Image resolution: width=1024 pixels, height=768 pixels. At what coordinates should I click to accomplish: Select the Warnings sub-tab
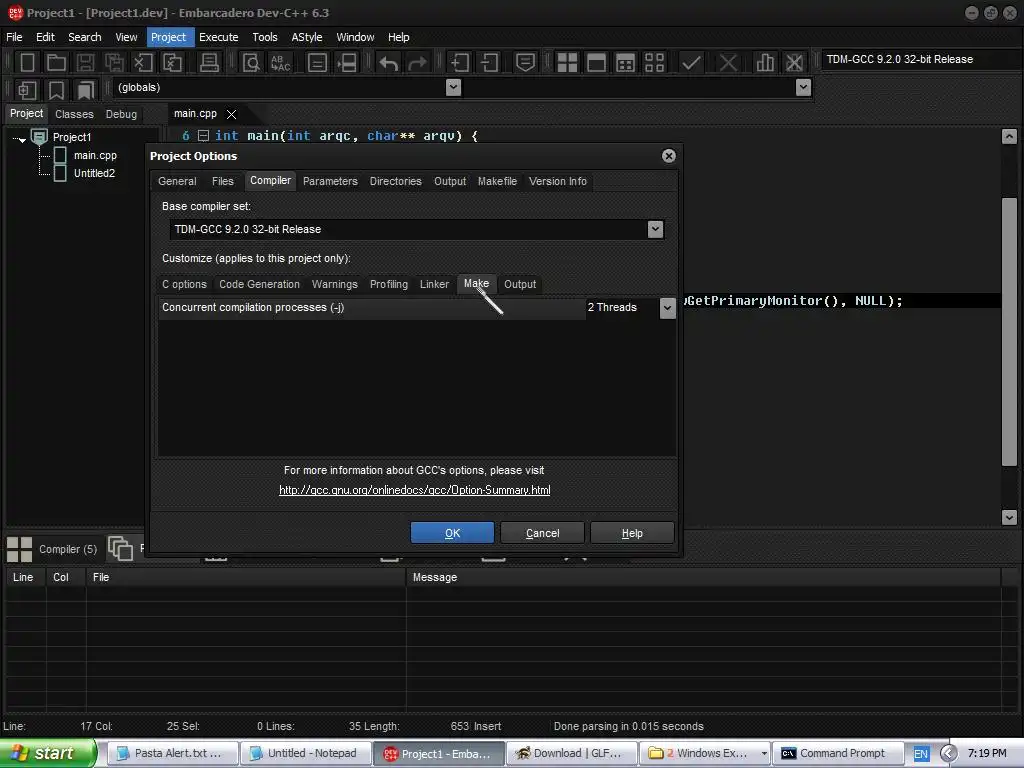(x=334, y=285)
